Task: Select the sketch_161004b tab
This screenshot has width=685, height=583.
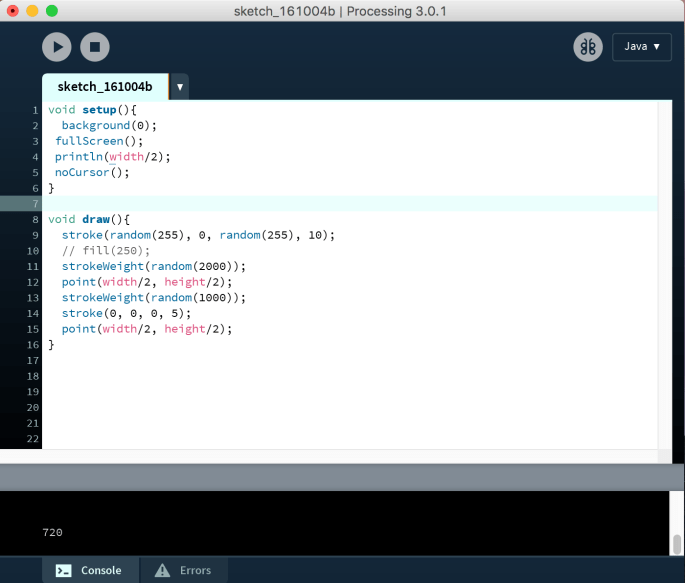Action: [x=105, y=86]
